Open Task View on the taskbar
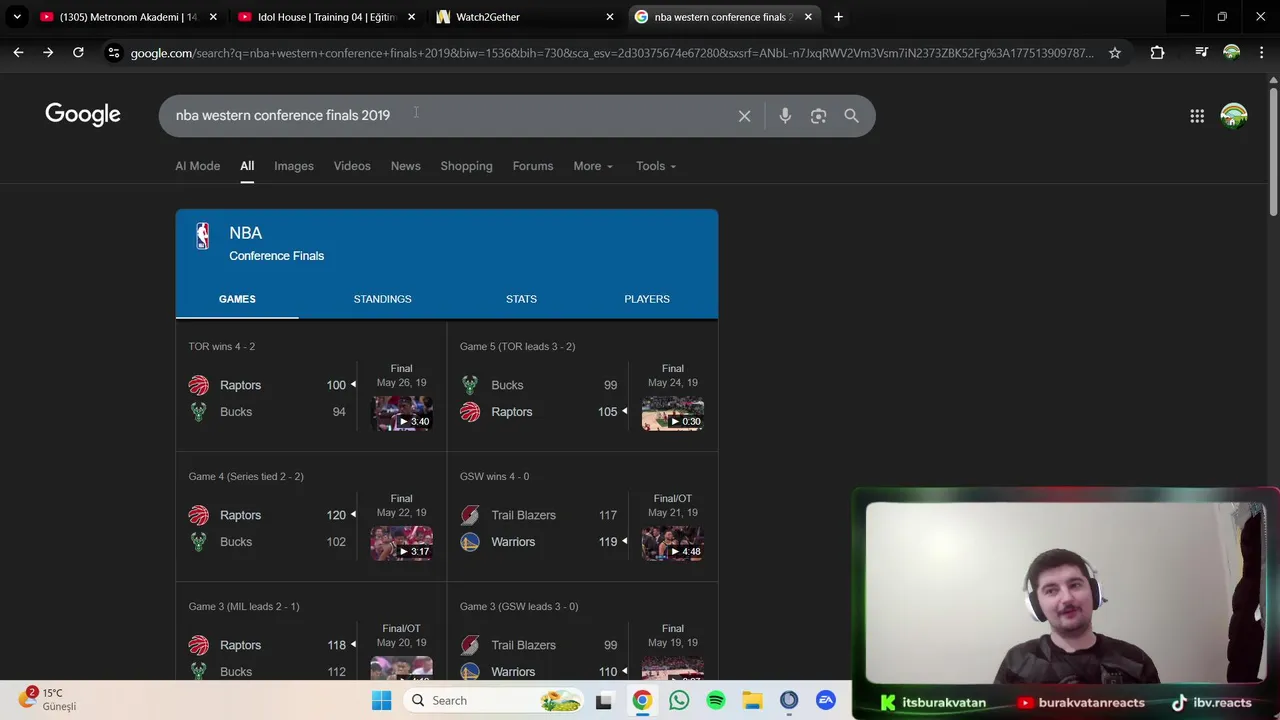Viewport: 1280px width, 720px height. (x=603, y=701)
